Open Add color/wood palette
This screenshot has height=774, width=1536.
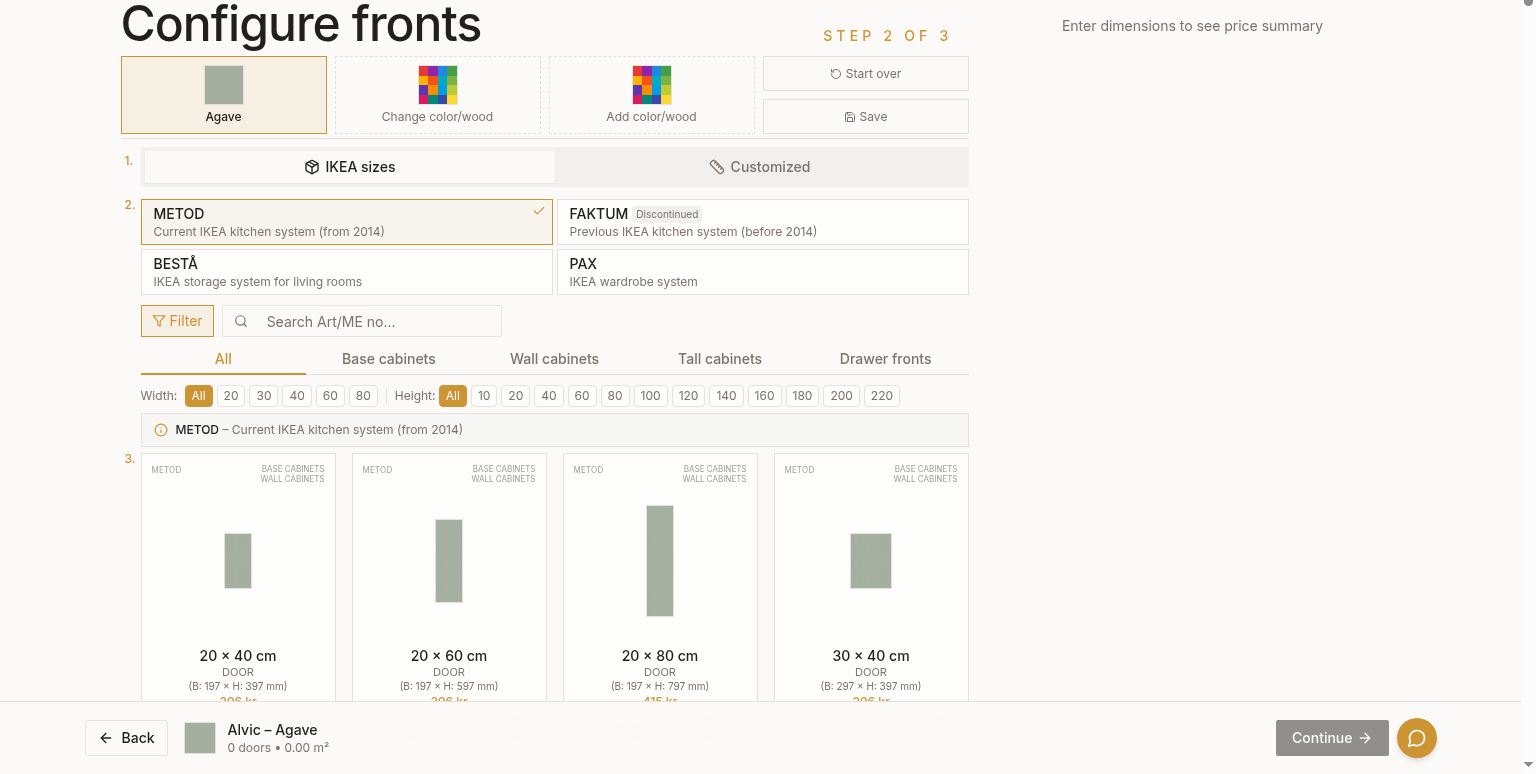point(652,95)
